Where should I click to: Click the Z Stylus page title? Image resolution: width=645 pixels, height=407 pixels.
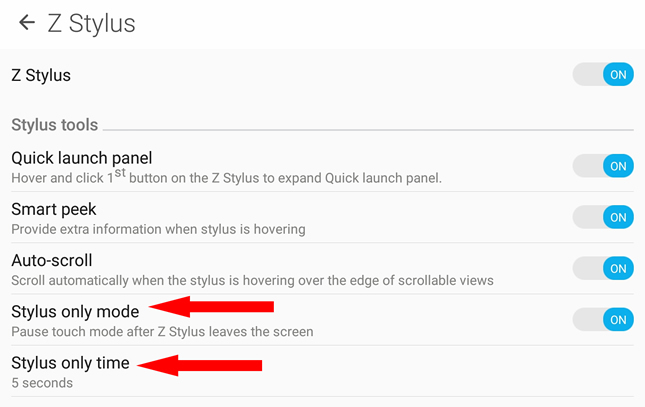(x=91, y=23)
